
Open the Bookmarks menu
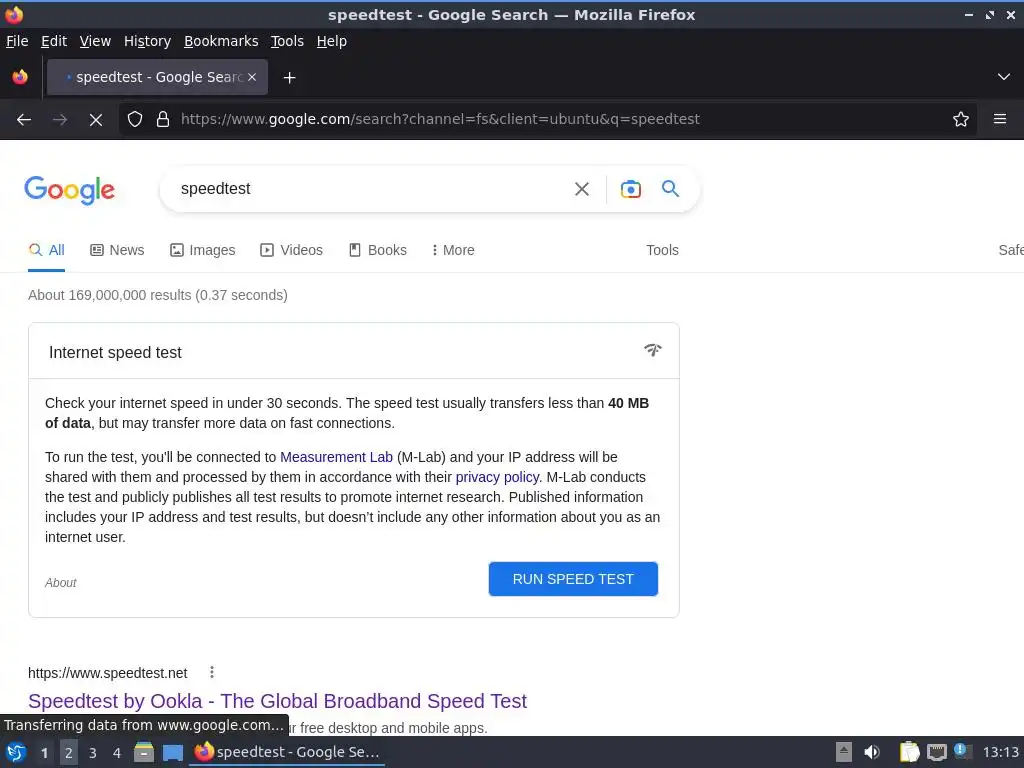pyautogui.click(x=221, y=41)
